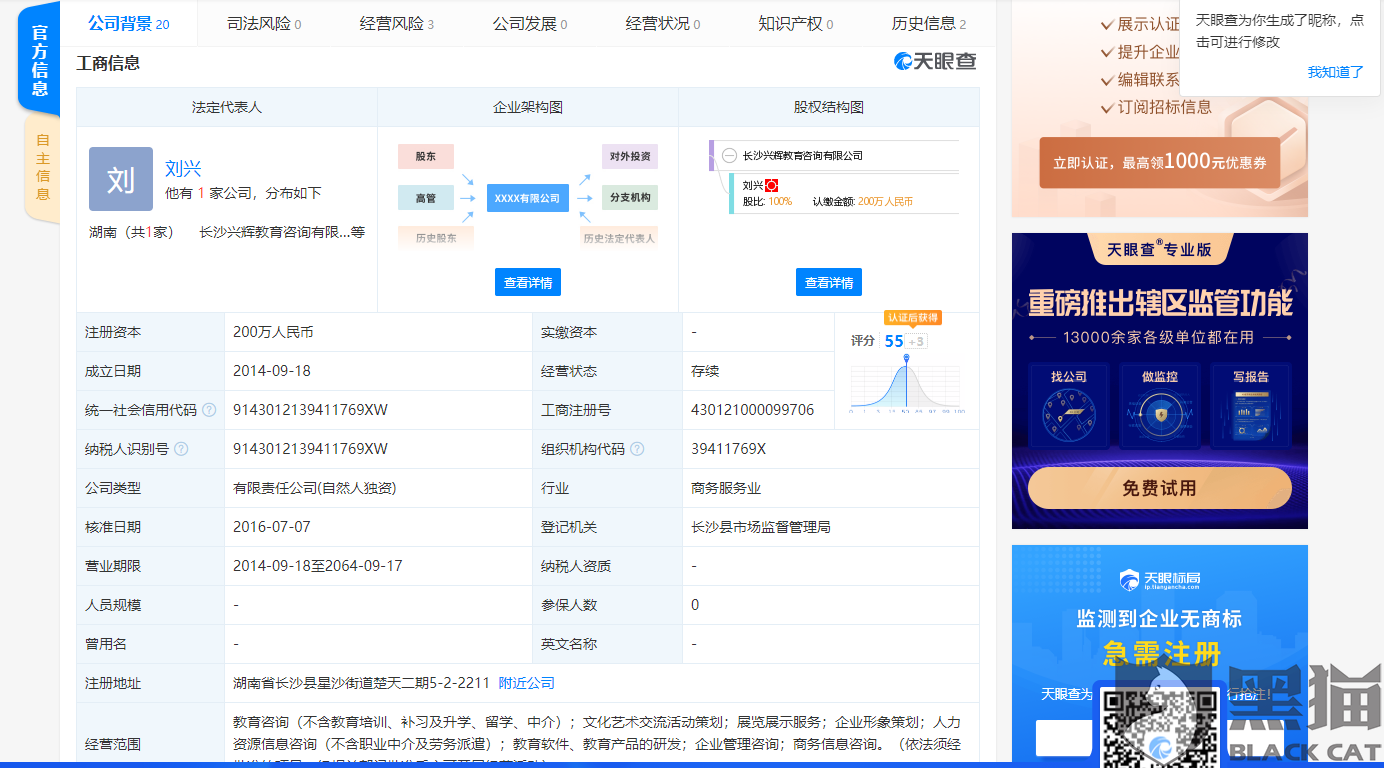Open the 公司背景 tab
1384x768 pixels.
[x=128, y=23]
